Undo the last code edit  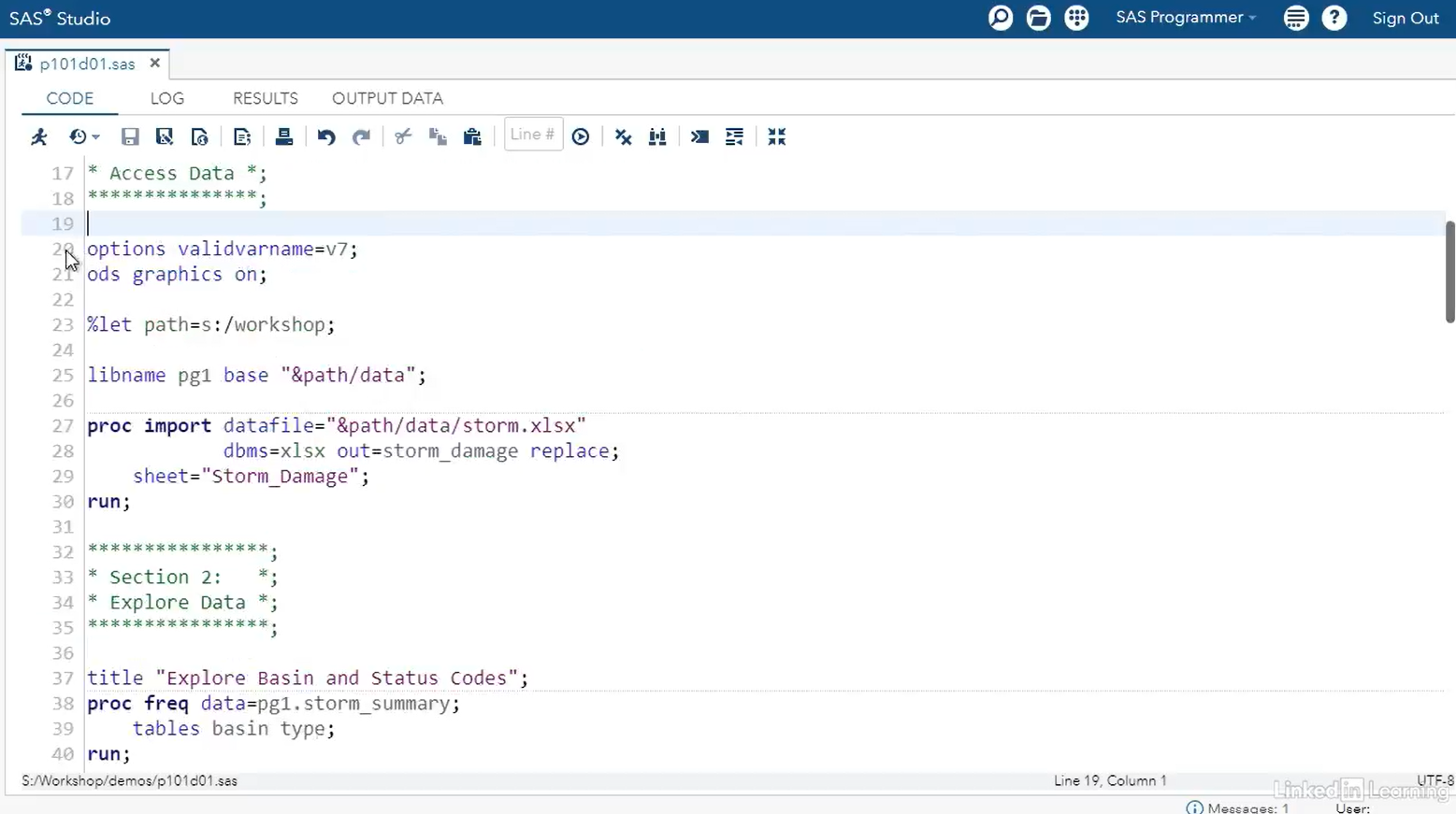pos(325,136)
